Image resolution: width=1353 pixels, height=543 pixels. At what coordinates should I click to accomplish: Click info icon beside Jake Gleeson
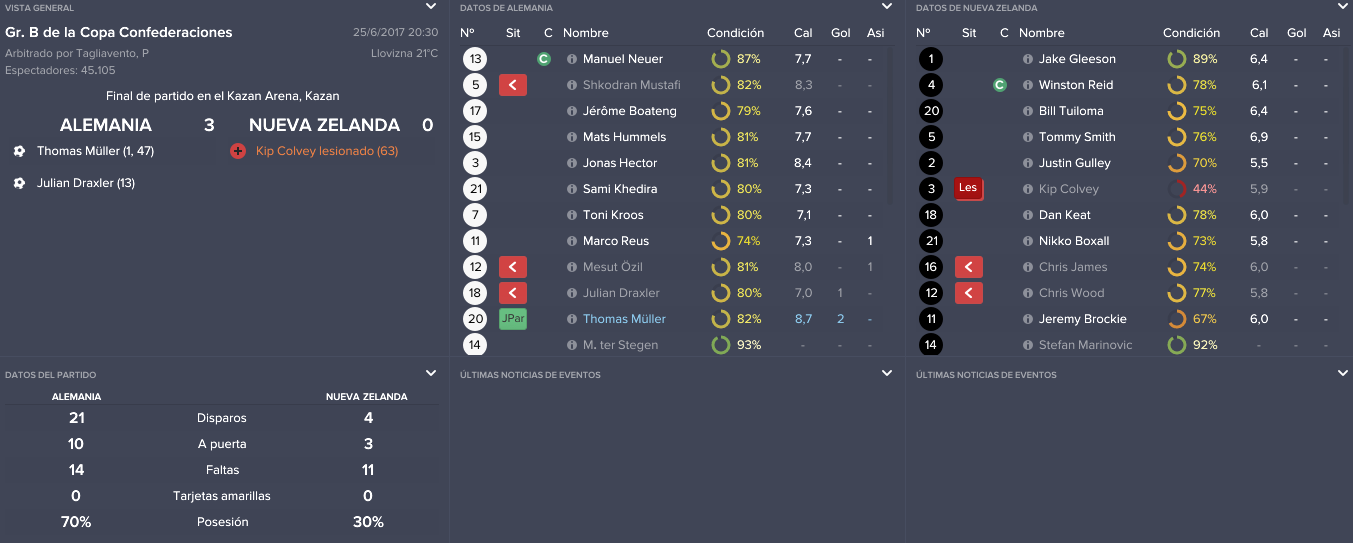coord(1027,59)
